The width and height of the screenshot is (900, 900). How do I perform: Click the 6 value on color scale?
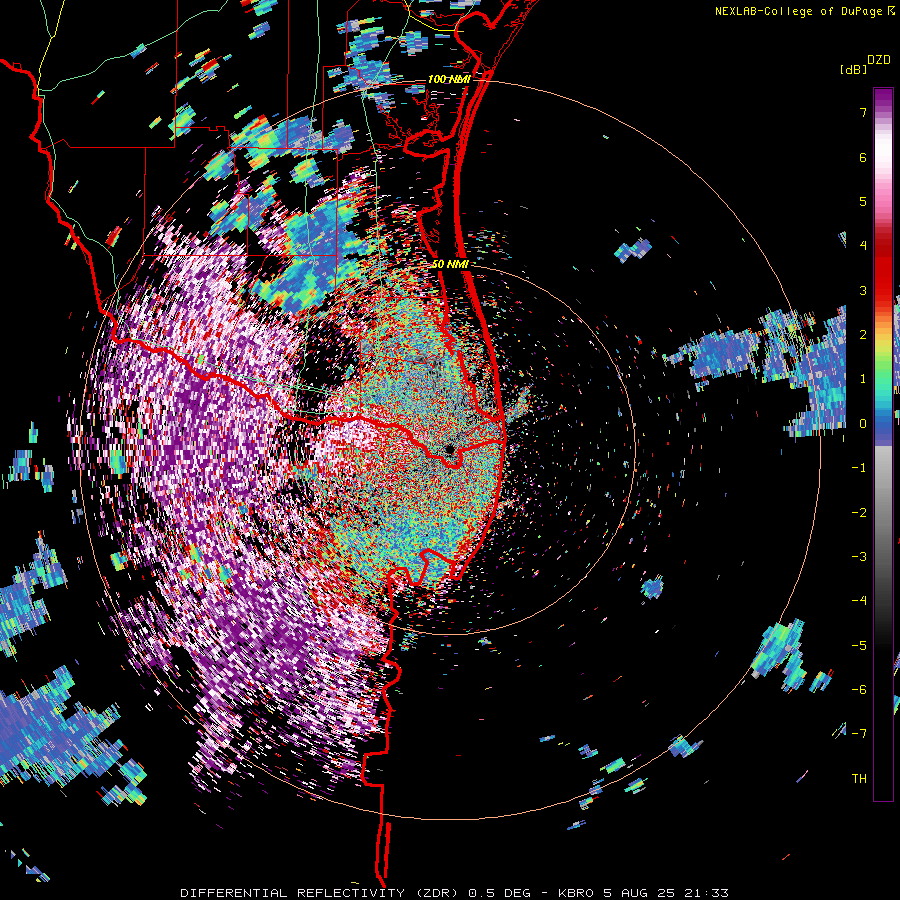click(x=863, y=157)
